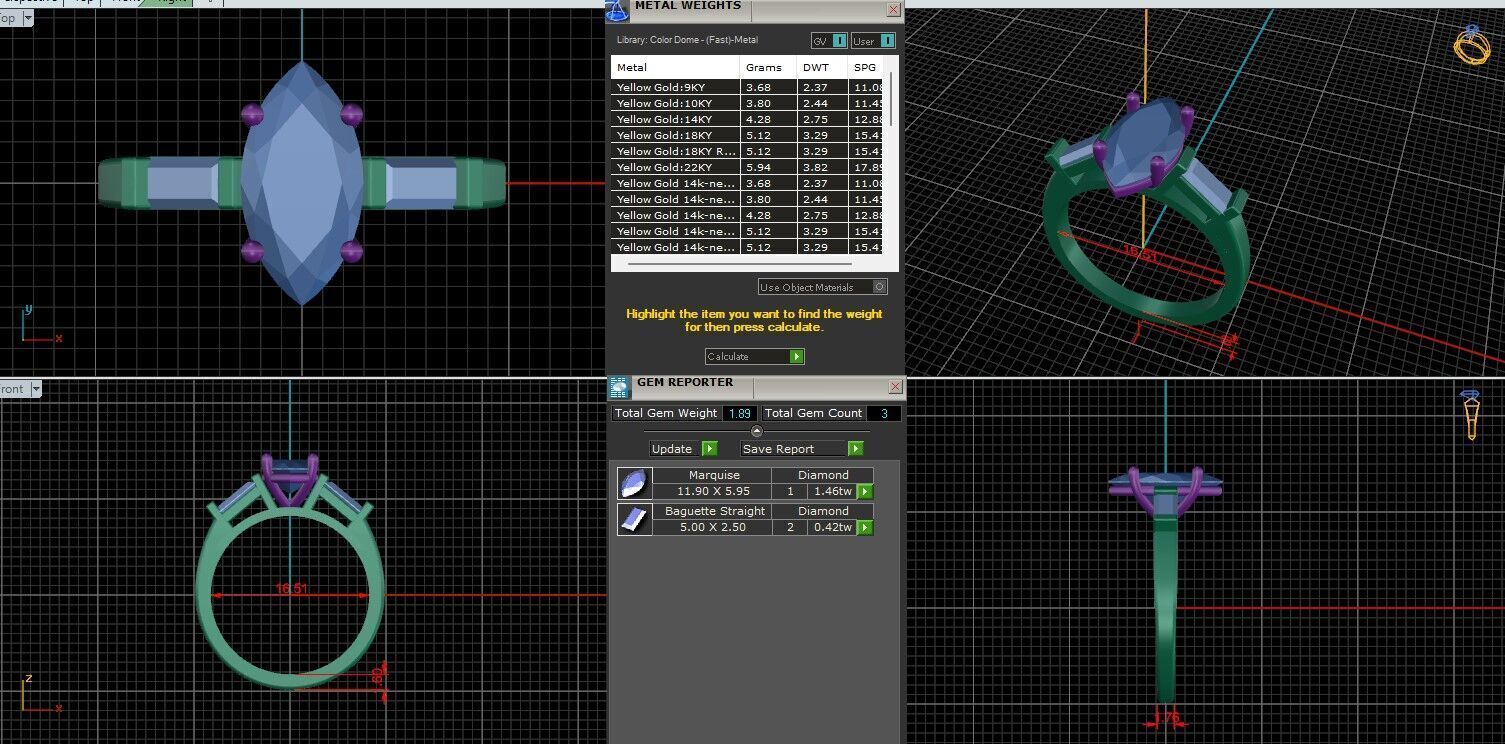Select the Yellow Gold:14KY row
The height and width of the screenshot is (744, 1505).
coord(747,119)
